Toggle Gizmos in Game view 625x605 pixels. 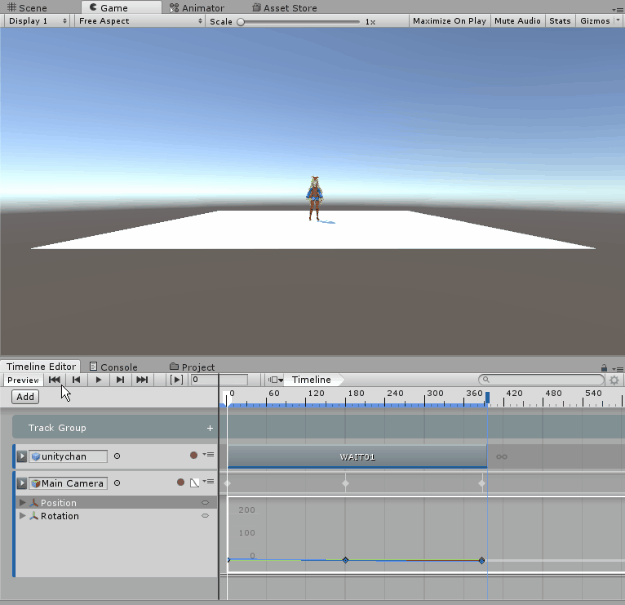point(595,21)
